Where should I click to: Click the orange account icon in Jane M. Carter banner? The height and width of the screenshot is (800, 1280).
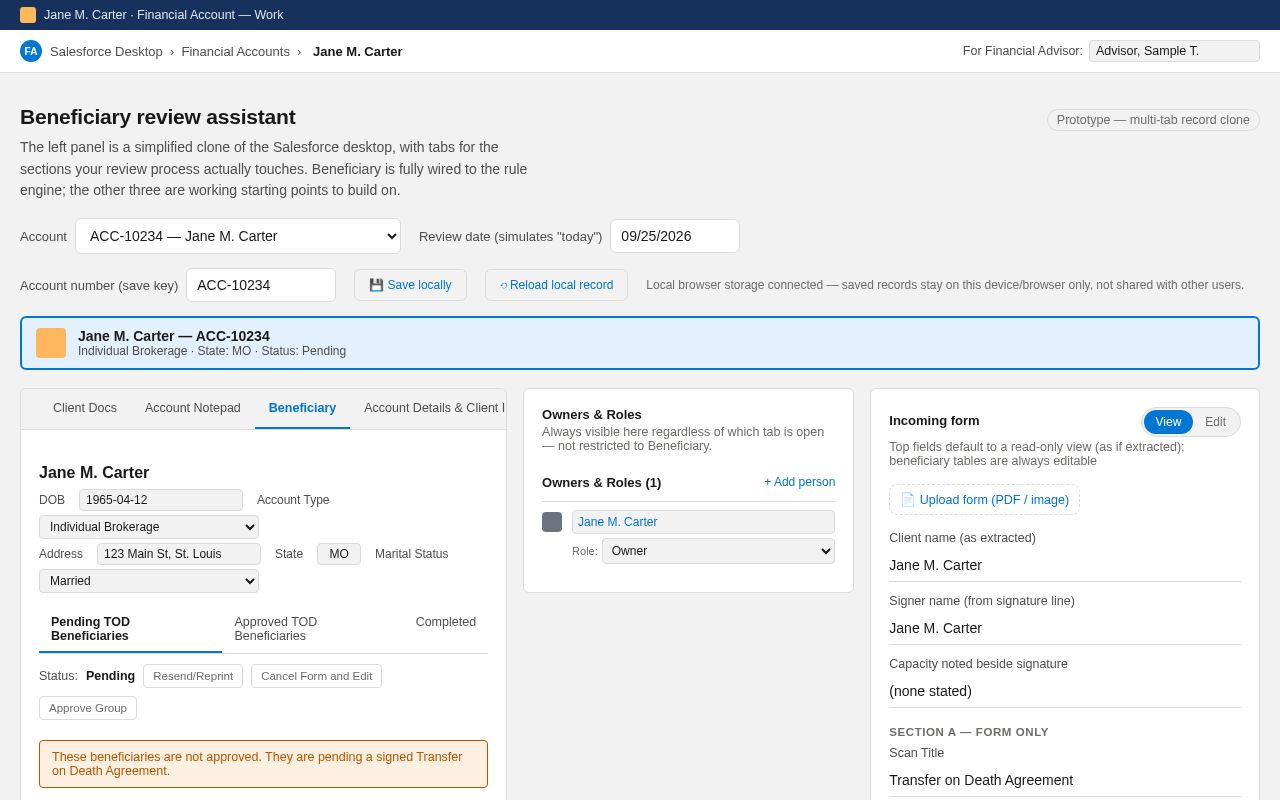(x=51, y=343)
